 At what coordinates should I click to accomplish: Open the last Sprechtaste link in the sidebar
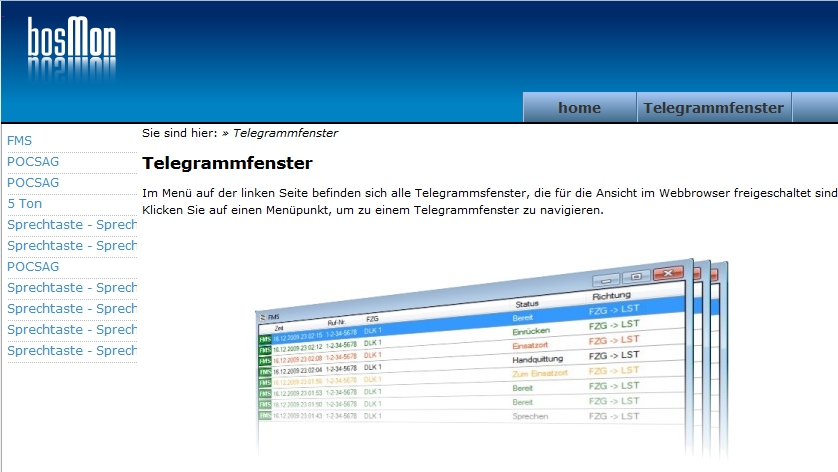72,351
